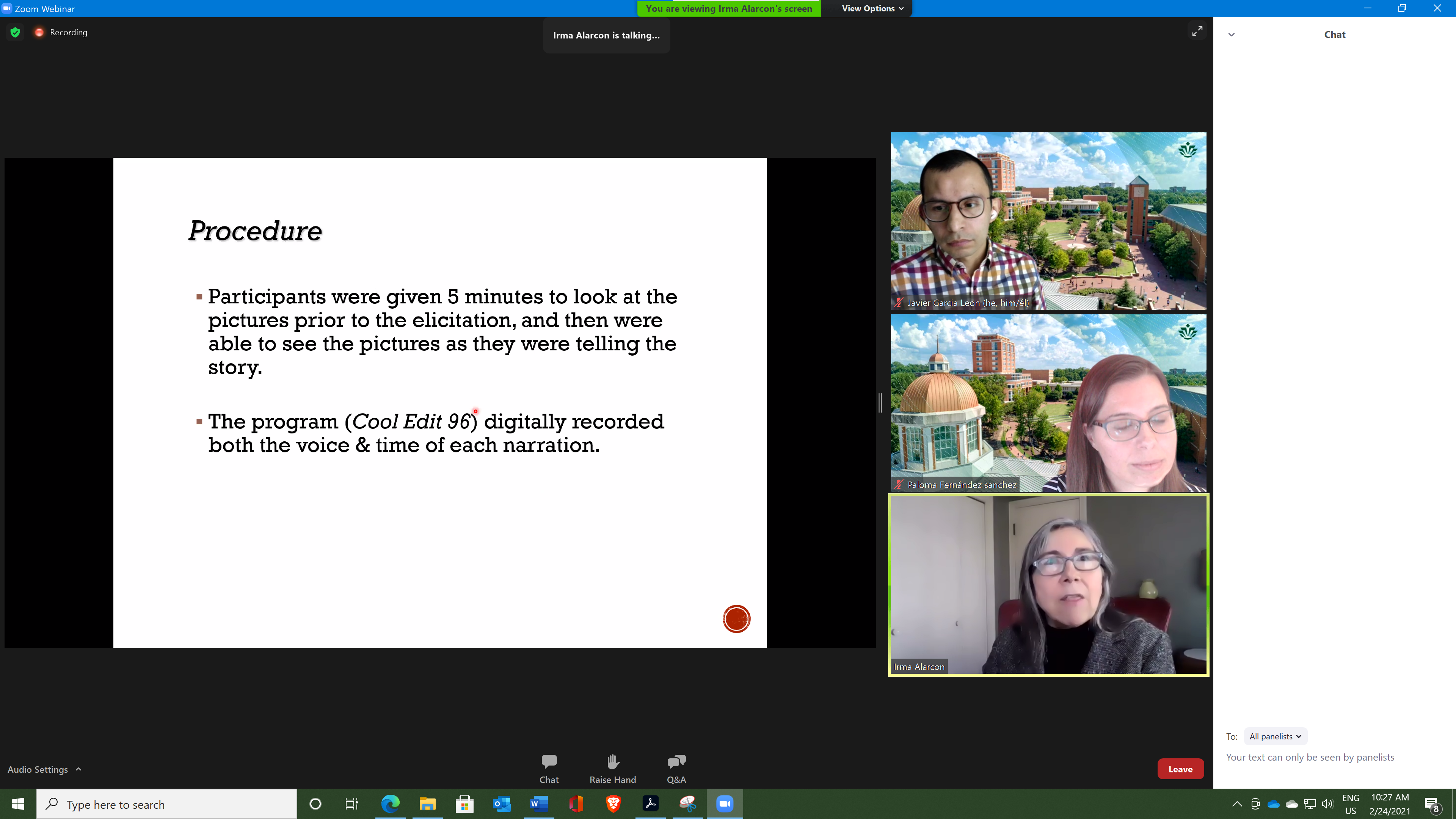Select Irma Alarcon's video thumbnail
1456x819 pixels.
[x=1048, y=584]
